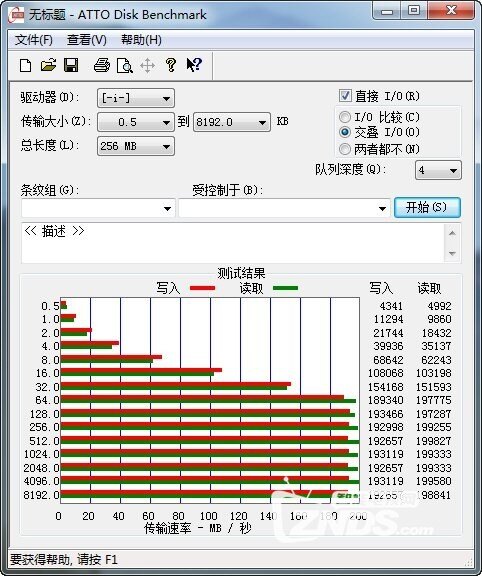
Task: Click write value 108068
Action: [x=385, y=373]
